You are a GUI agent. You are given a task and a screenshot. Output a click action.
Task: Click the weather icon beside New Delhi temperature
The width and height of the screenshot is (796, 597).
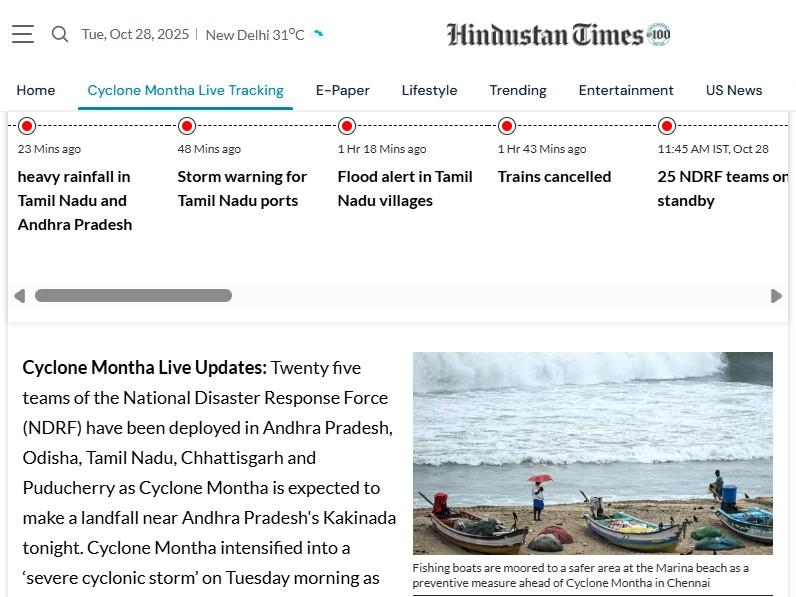[318, 34]
